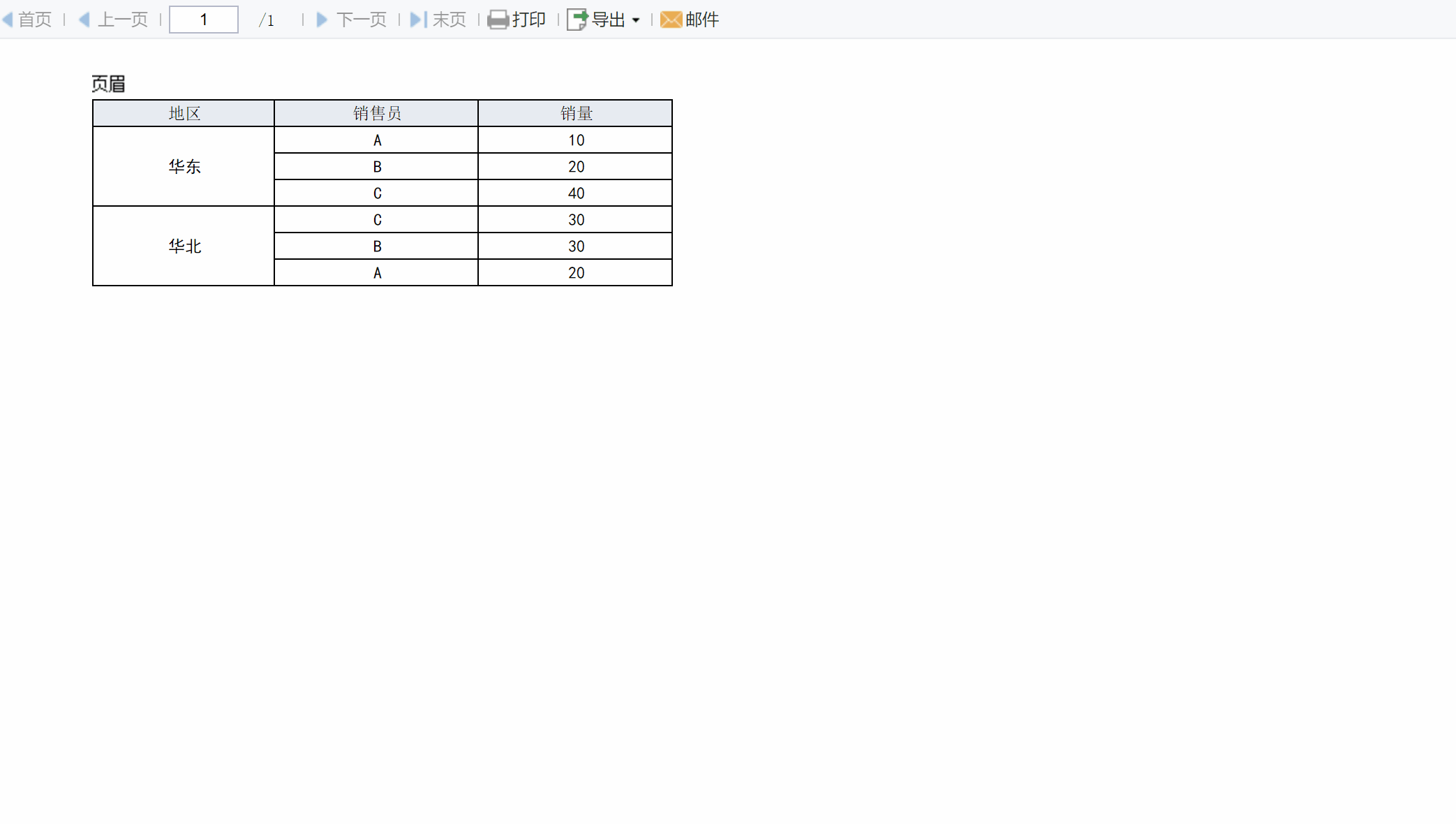Select salesperson C with sales 40

376,193
